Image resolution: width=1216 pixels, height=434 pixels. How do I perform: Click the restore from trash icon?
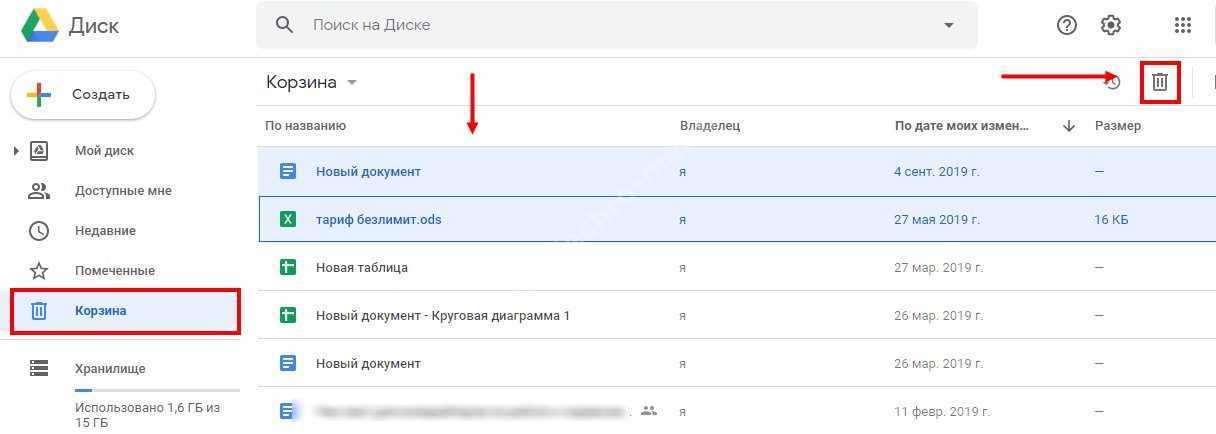click(x=1112, y=82)
